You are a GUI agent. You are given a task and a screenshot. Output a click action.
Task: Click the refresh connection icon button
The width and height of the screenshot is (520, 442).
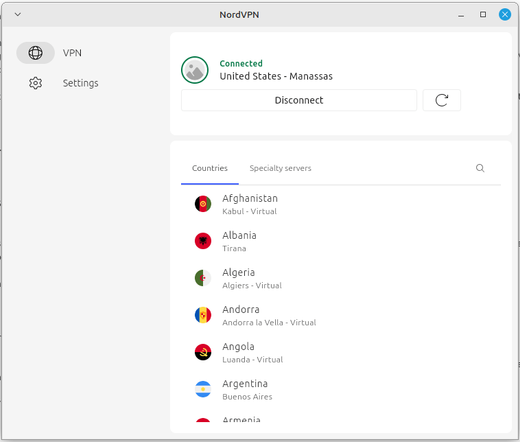(x=441, y=100)
